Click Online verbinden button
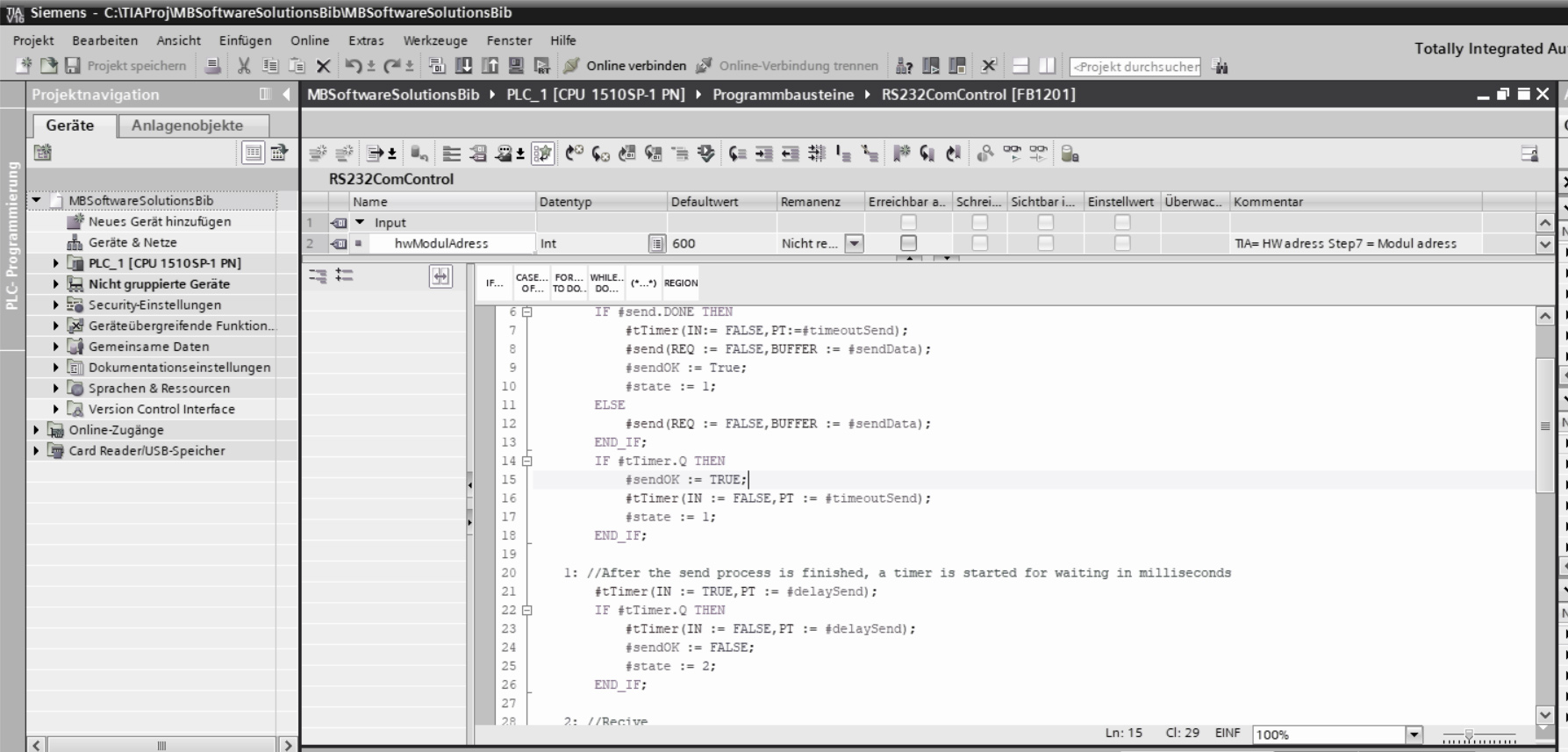This screenshot has width=1568, height=752. coord(625,66)
